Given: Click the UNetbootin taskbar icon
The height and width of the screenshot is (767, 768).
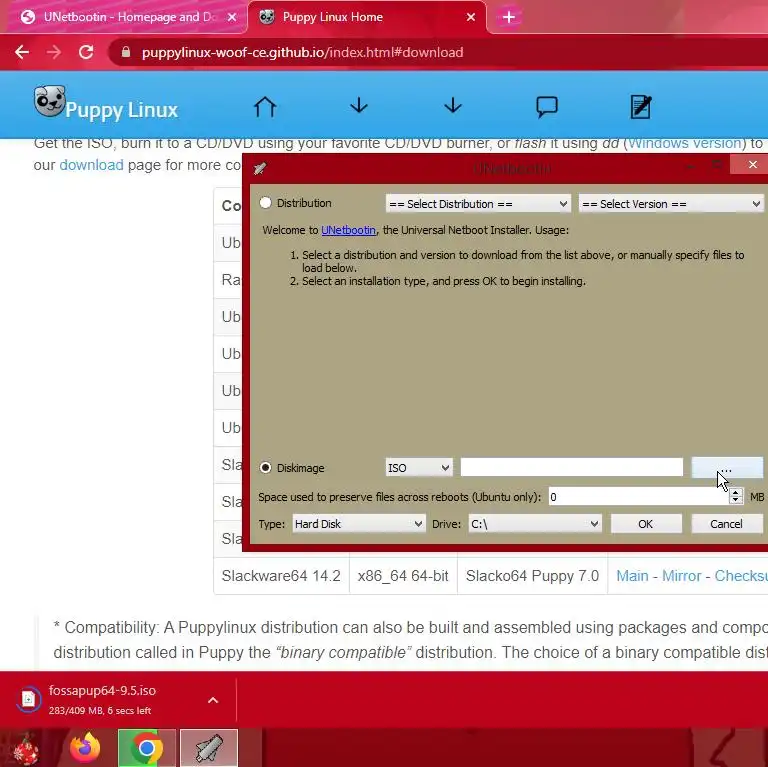Looking at the screenshot, I should click(x=209, y=748).
